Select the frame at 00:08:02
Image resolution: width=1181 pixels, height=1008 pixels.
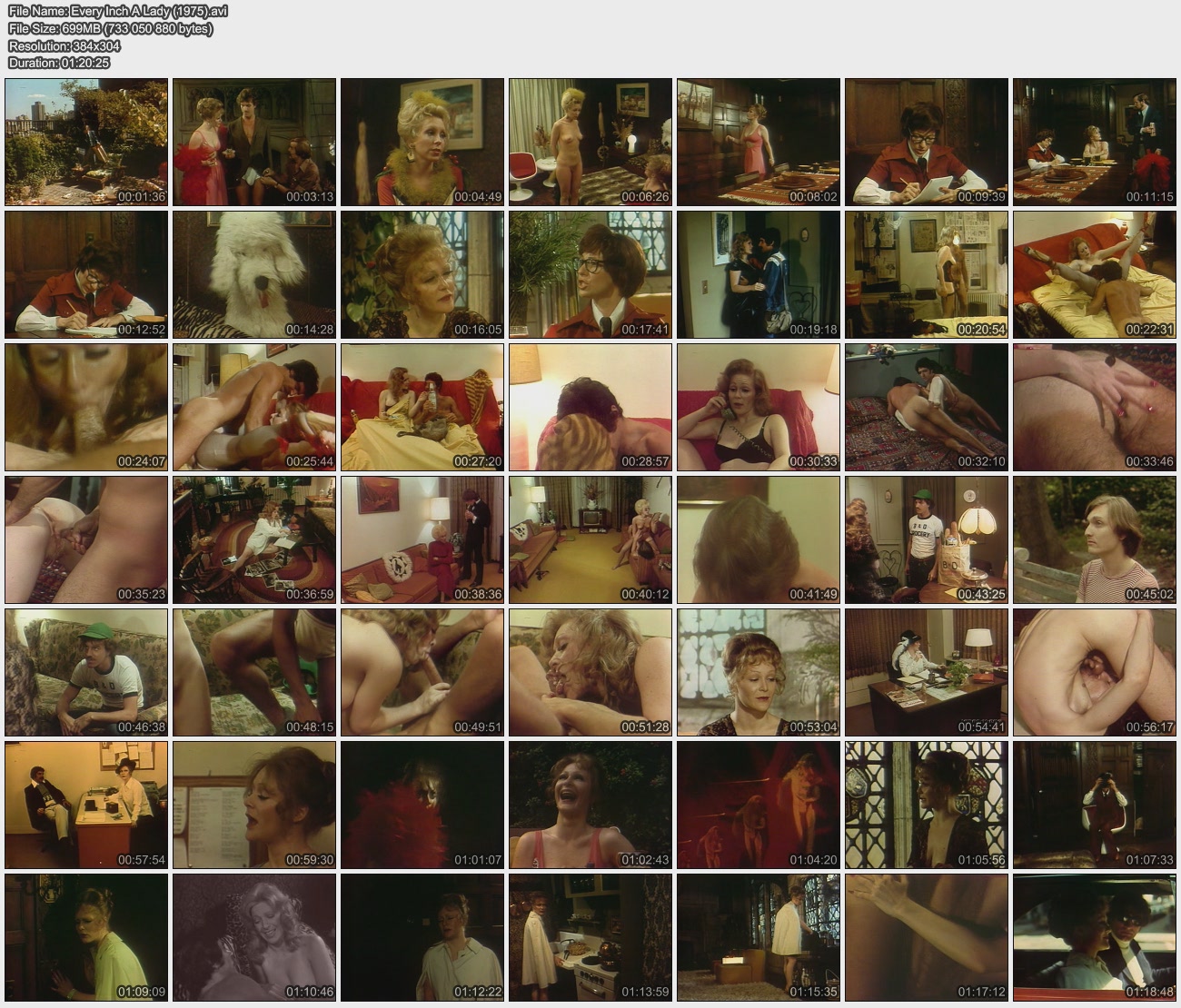pos(759,142)
